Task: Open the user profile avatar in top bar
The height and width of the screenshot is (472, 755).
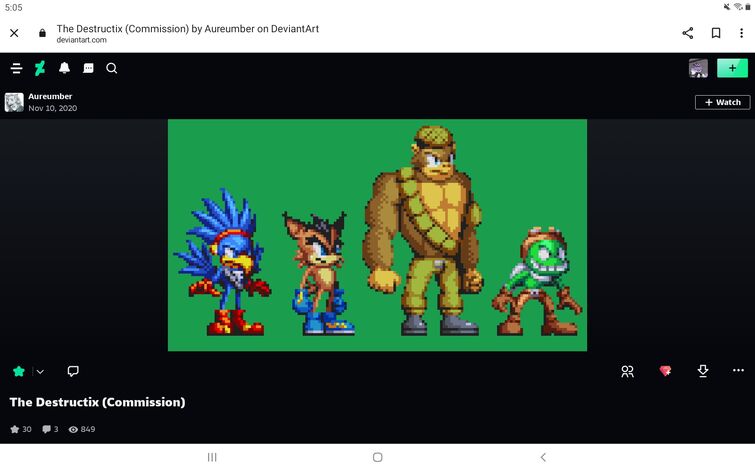Action: 698,68
